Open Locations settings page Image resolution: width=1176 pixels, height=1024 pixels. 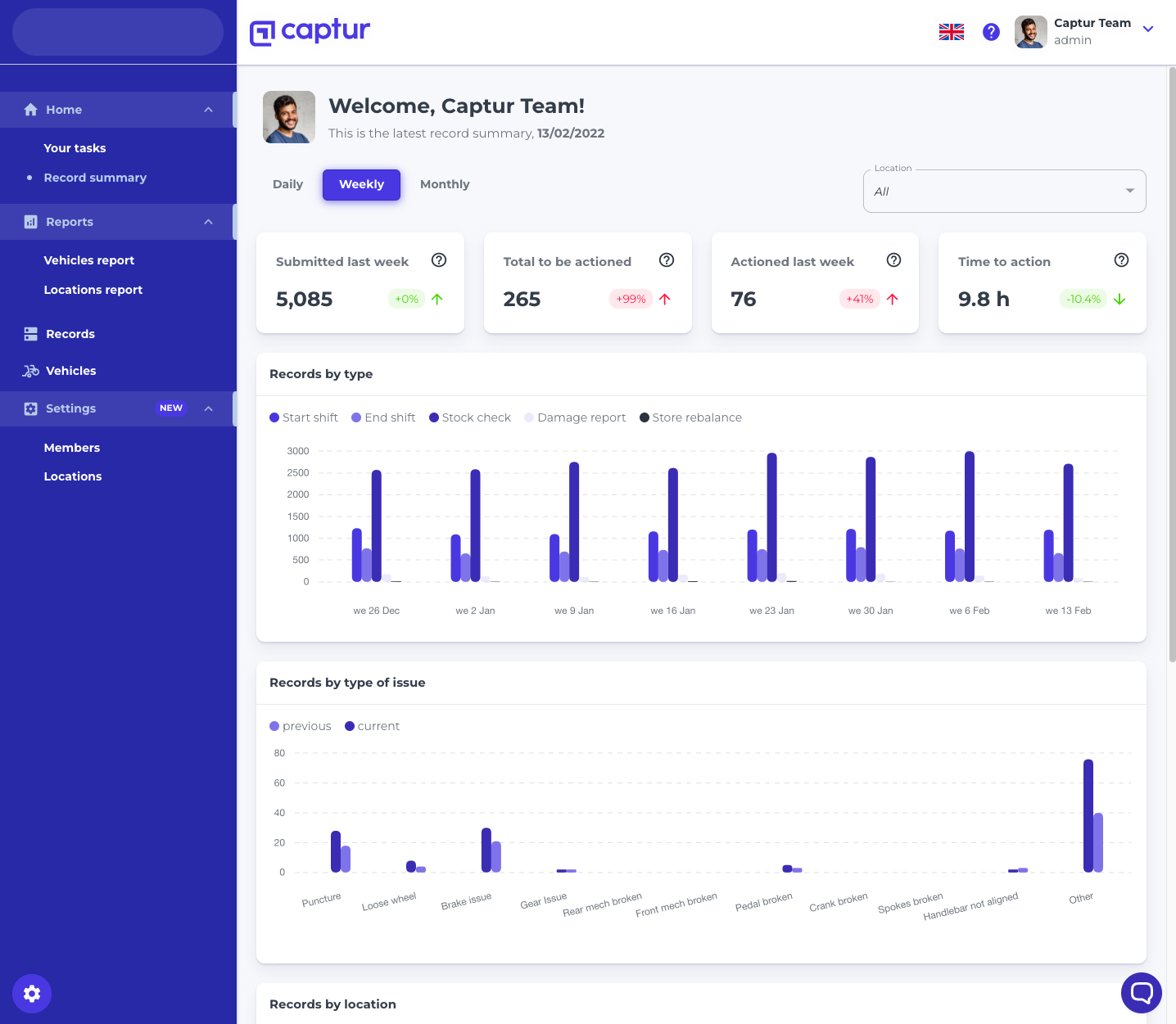(73, 476)
